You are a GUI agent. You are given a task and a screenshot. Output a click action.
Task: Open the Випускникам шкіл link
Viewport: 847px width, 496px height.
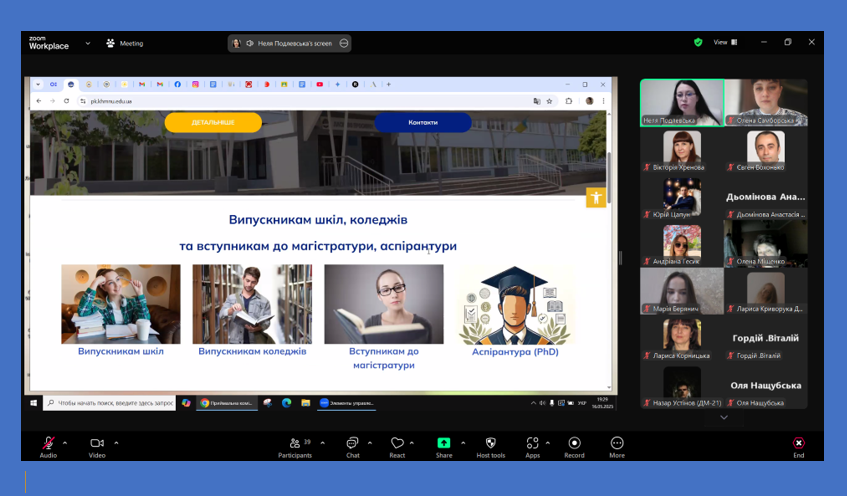coord(120,351)
